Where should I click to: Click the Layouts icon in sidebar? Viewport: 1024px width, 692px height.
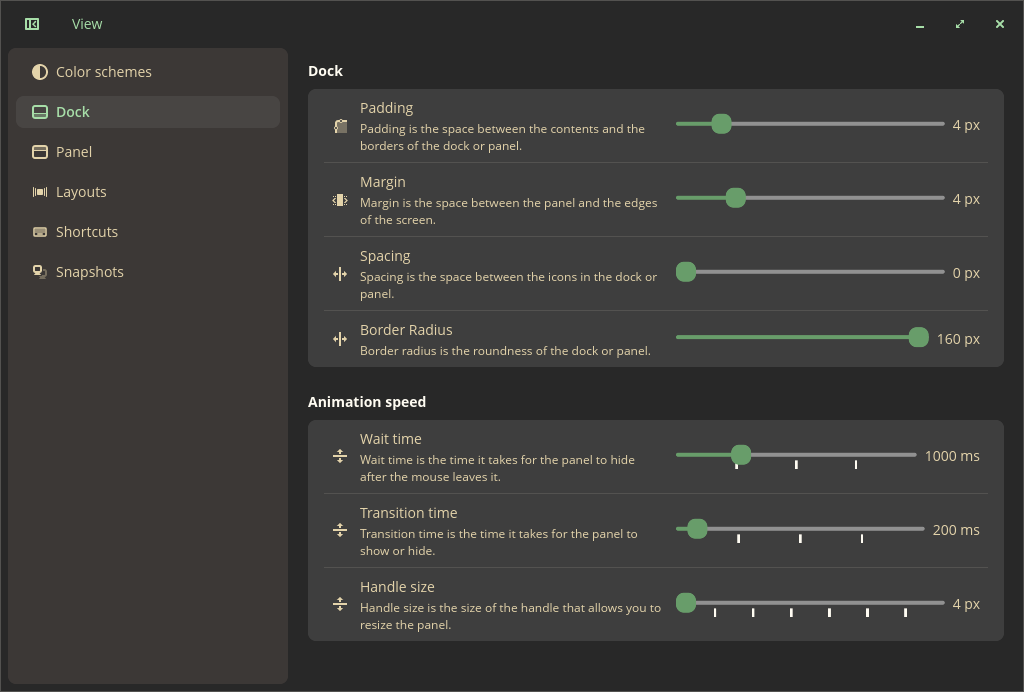pyautogui.click(x=40, y=192)
